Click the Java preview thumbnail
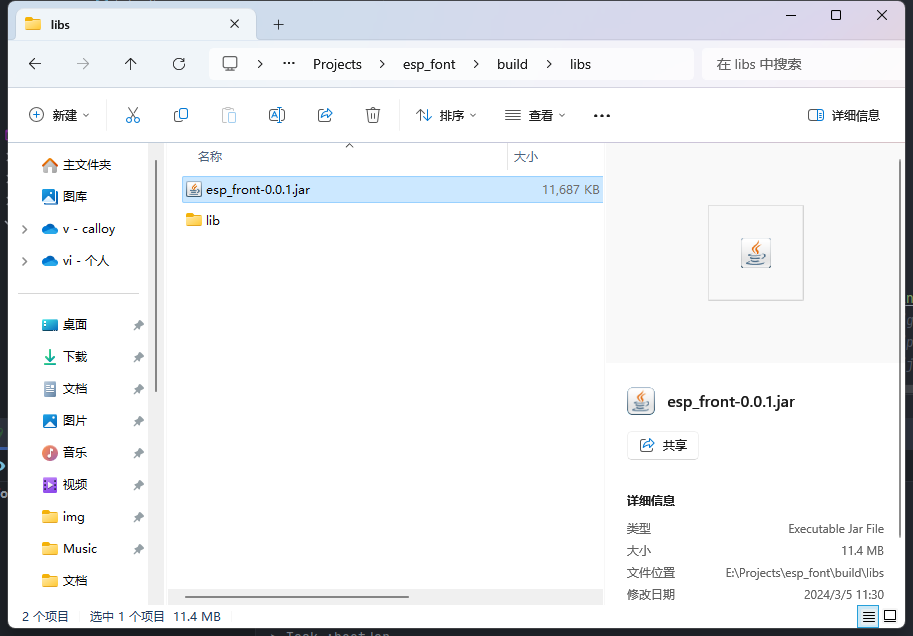Screen dimensions: 913x636 [x=756, y=253]
